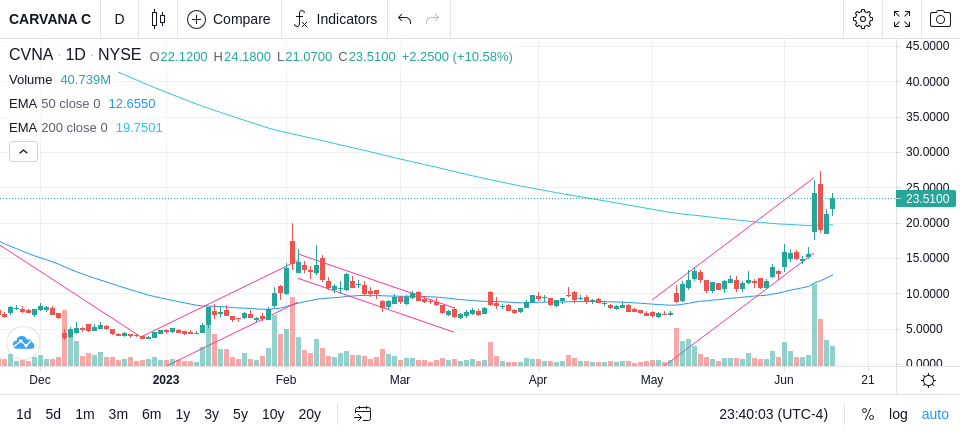Viewport: 960px width, 433px height.
Task: Toggle auto scale mode
Action: coord(935,414)
